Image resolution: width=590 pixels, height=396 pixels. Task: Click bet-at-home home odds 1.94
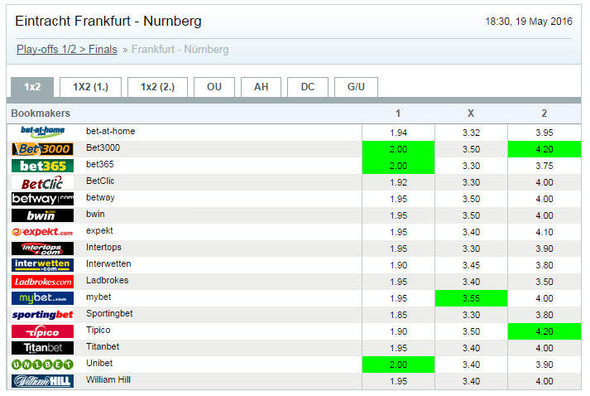click(x=398, y=133)
